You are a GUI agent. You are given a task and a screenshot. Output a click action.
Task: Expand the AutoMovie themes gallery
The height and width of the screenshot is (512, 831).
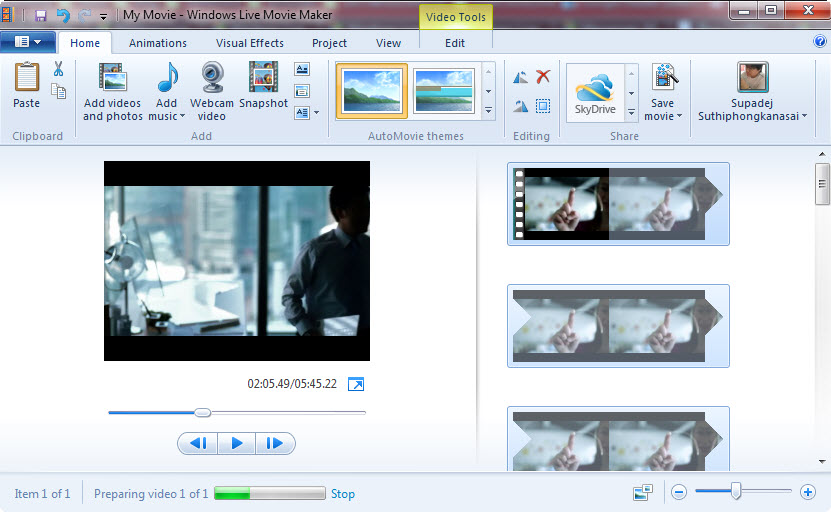click(x=488, y=110)
